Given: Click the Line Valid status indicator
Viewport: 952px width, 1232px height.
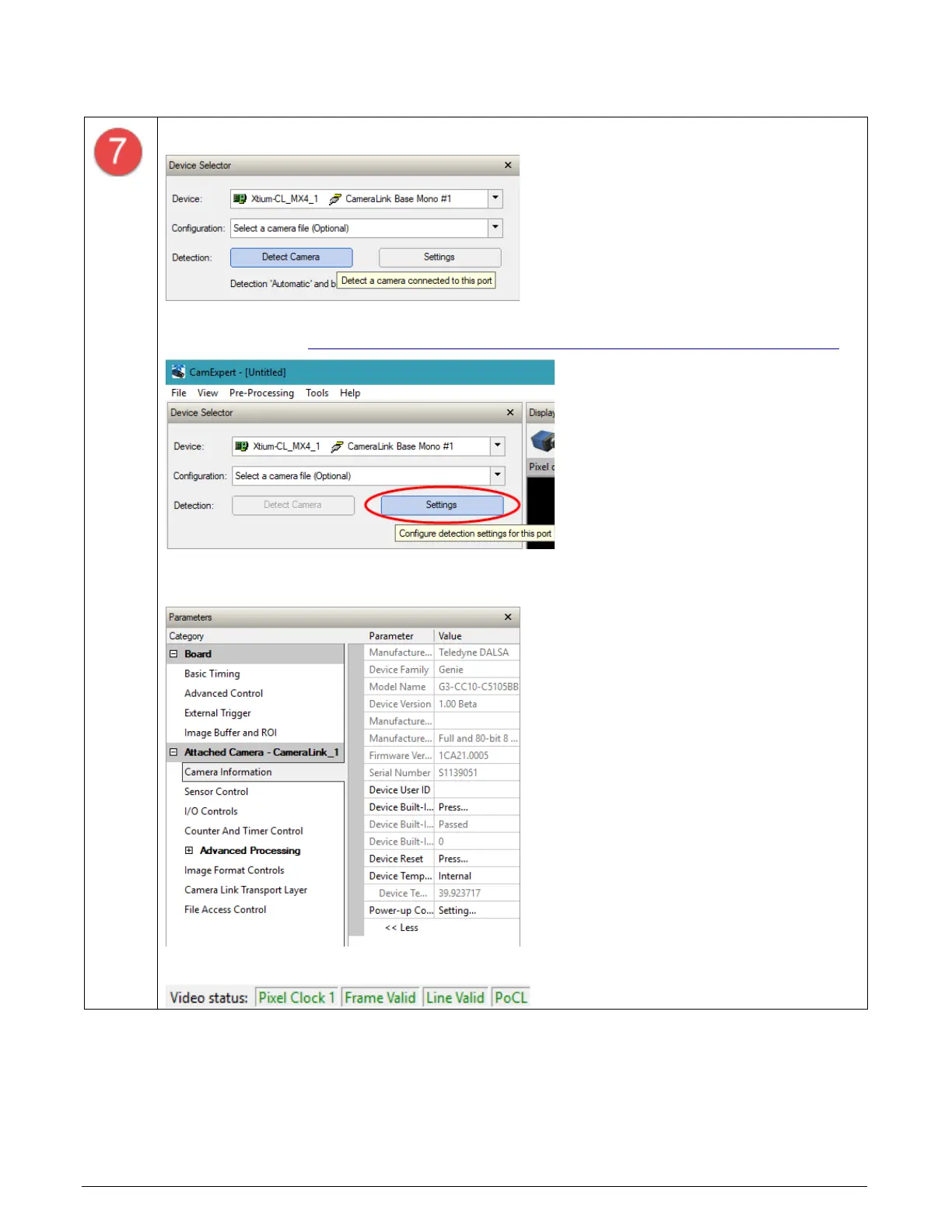Looking at the screenshot, I should 455,997.
